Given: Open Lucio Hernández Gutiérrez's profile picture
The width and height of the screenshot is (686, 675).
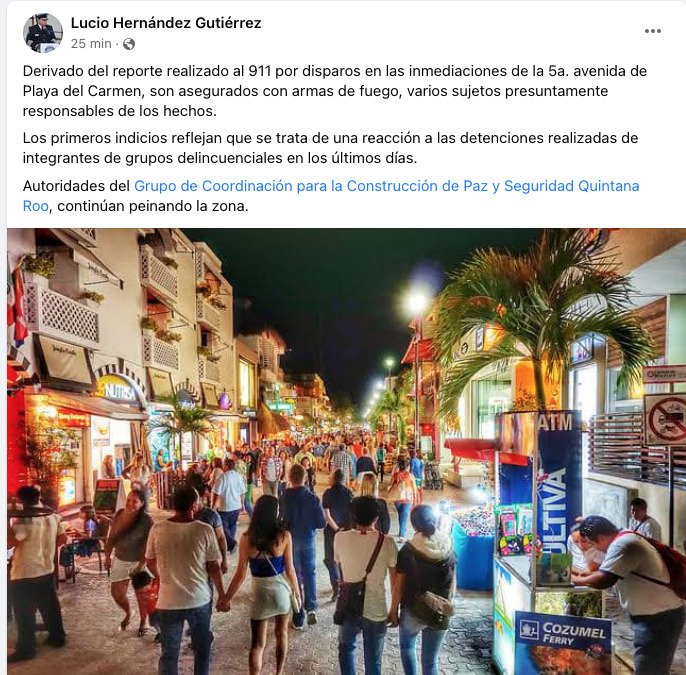Looking at the screenshot, I should point(42,33).
